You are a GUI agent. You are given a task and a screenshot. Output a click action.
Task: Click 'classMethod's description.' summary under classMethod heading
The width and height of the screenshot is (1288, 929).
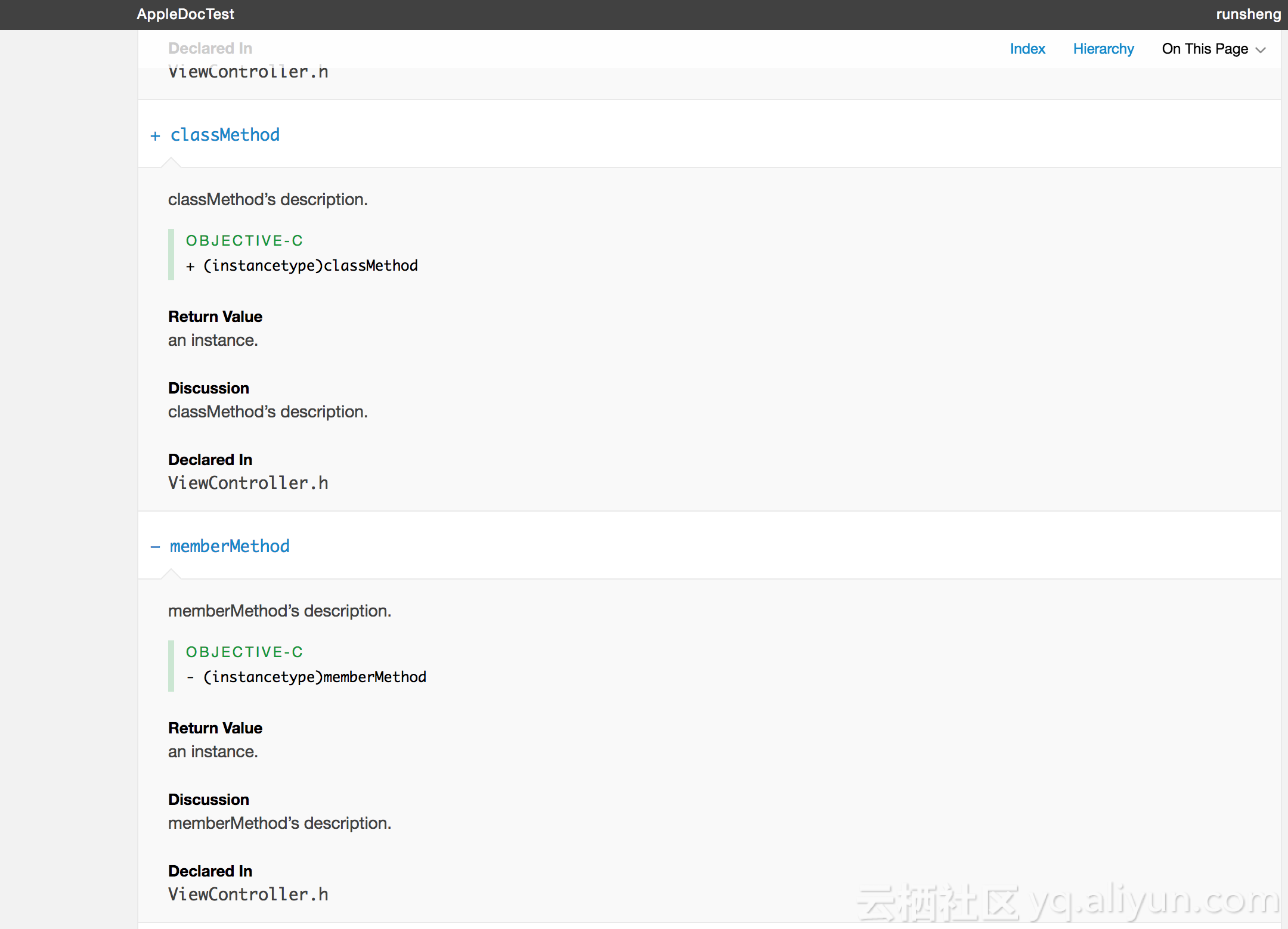click(268, 199)
